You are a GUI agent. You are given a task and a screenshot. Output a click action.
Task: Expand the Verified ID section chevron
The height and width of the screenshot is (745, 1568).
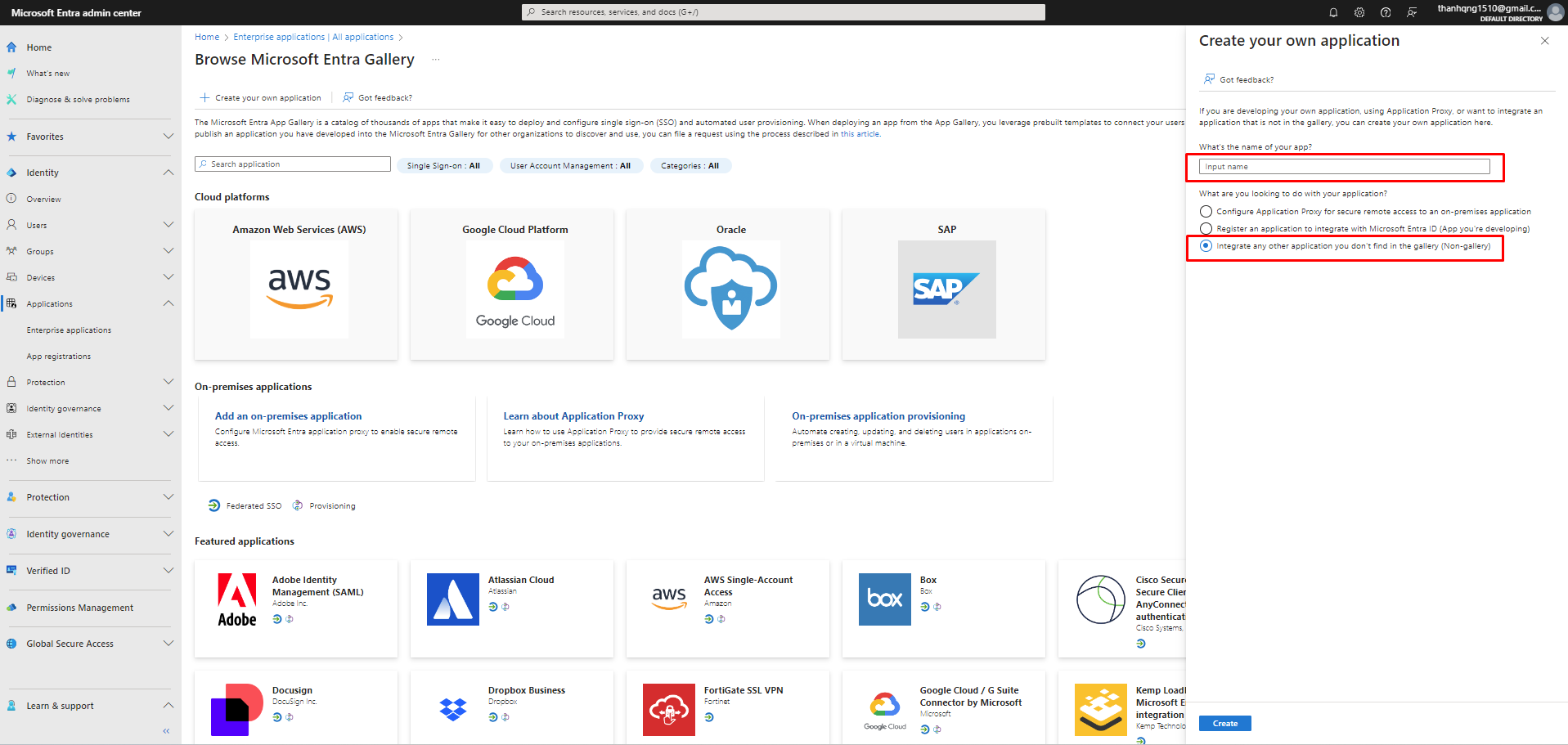168,571
